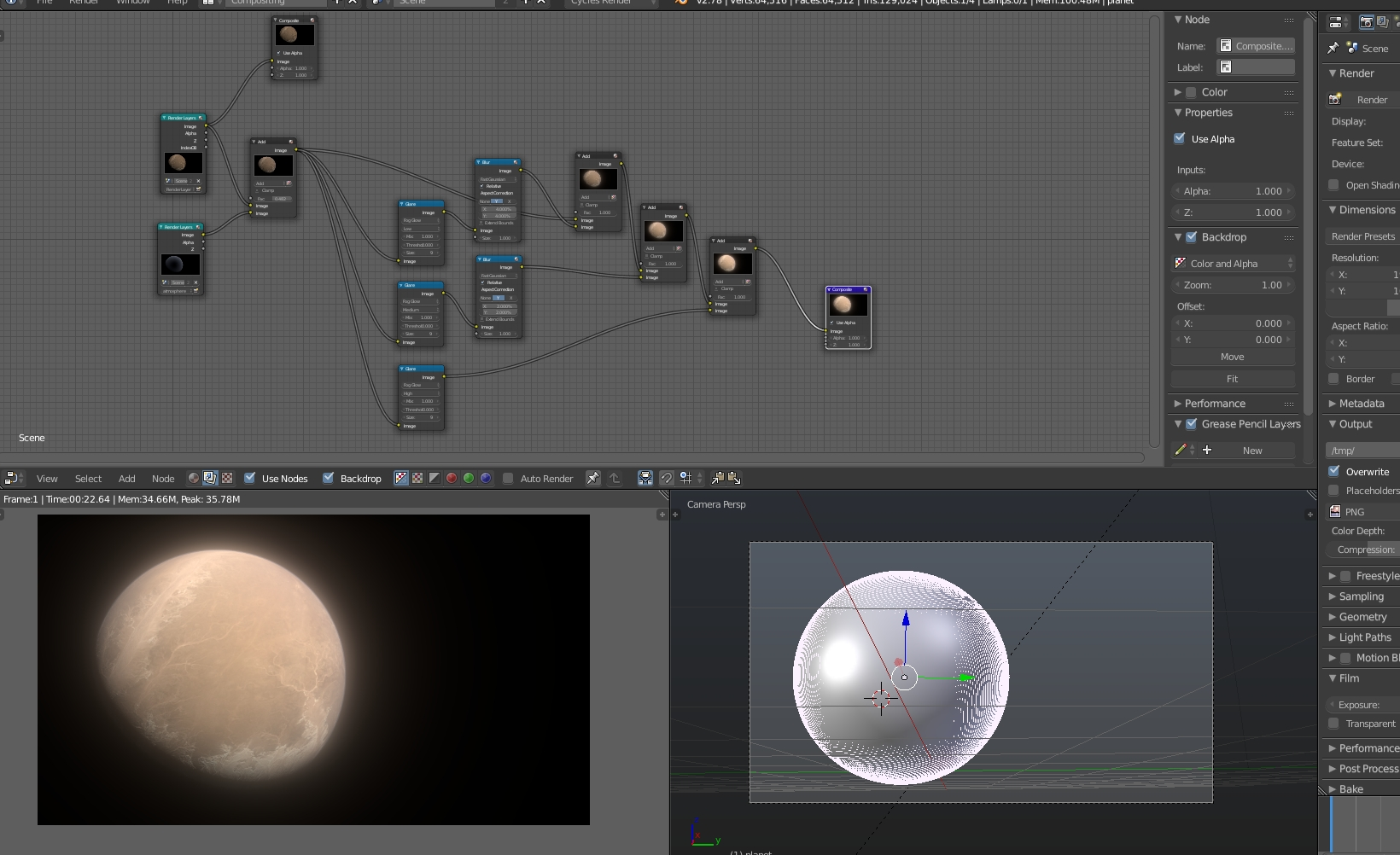Image resolution: width=1400 pixels, height=855 pixels.
Task: Show only the blue backdrop channel
Action: [486, 479]
